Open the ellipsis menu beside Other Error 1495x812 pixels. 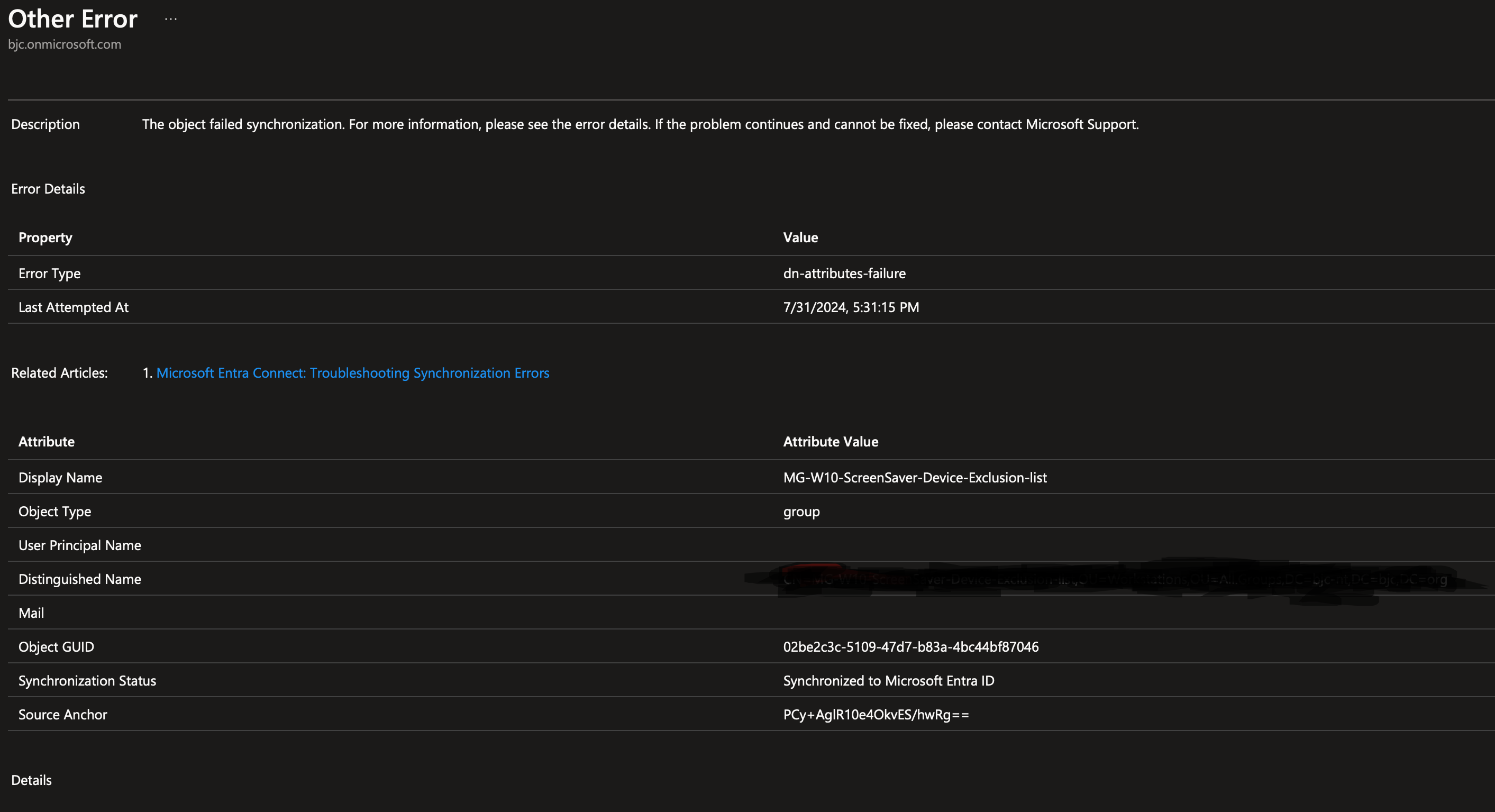[x=171, y=19]
